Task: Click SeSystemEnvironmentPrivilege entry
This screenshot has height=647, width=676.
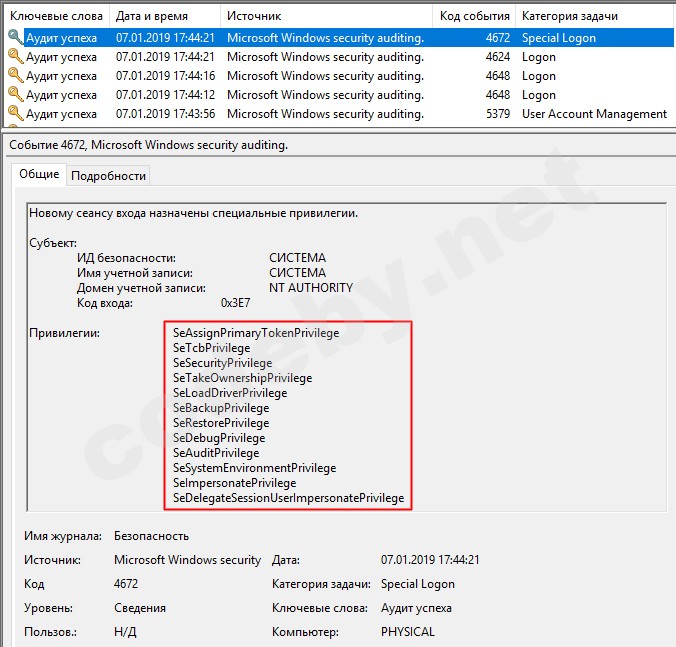Action: click(254, 468)
